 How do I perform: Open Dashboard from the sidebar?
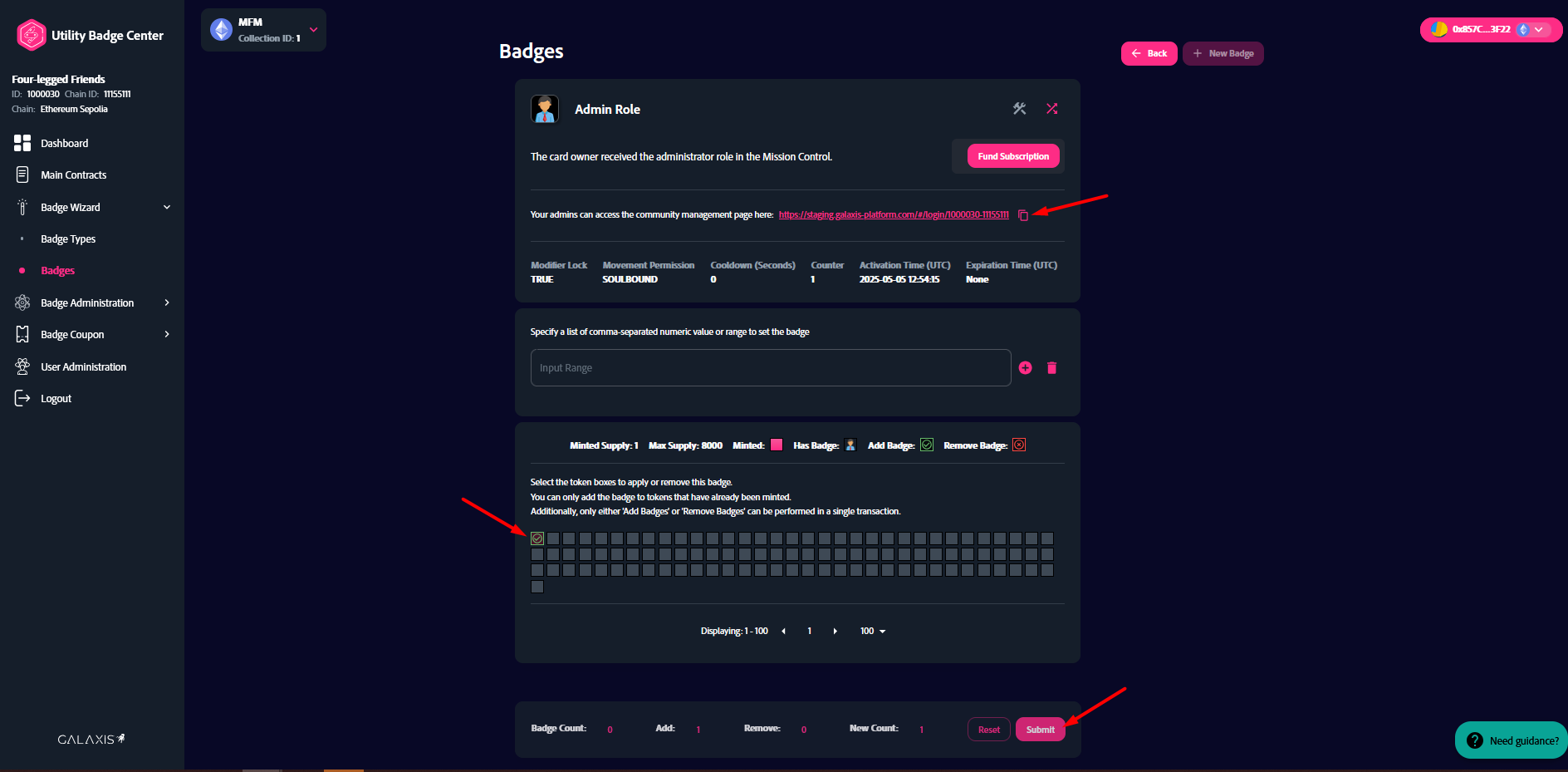click(x=64, y=144)
